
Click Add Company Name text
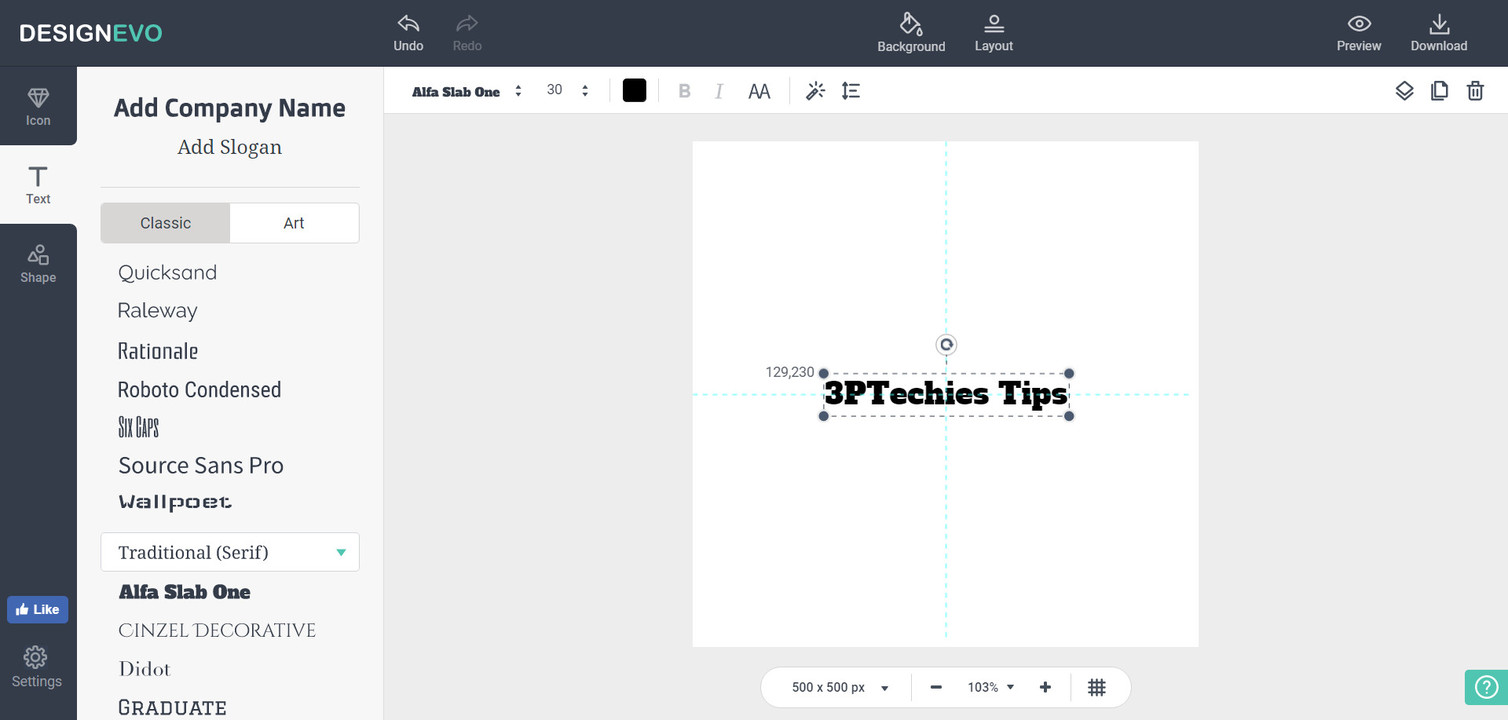[x=229, y=108]
